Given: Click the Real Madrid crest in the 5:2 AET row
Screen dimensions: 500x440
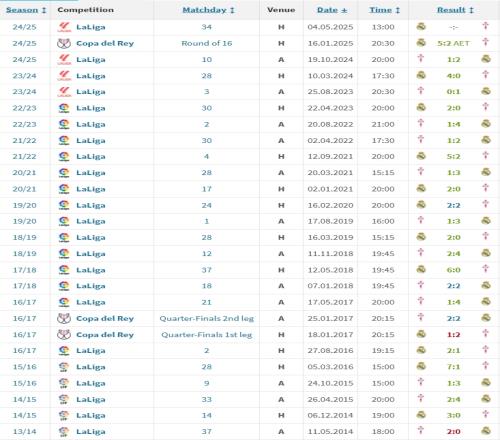Looking at the screenshot, I should [x=421, y=43].
